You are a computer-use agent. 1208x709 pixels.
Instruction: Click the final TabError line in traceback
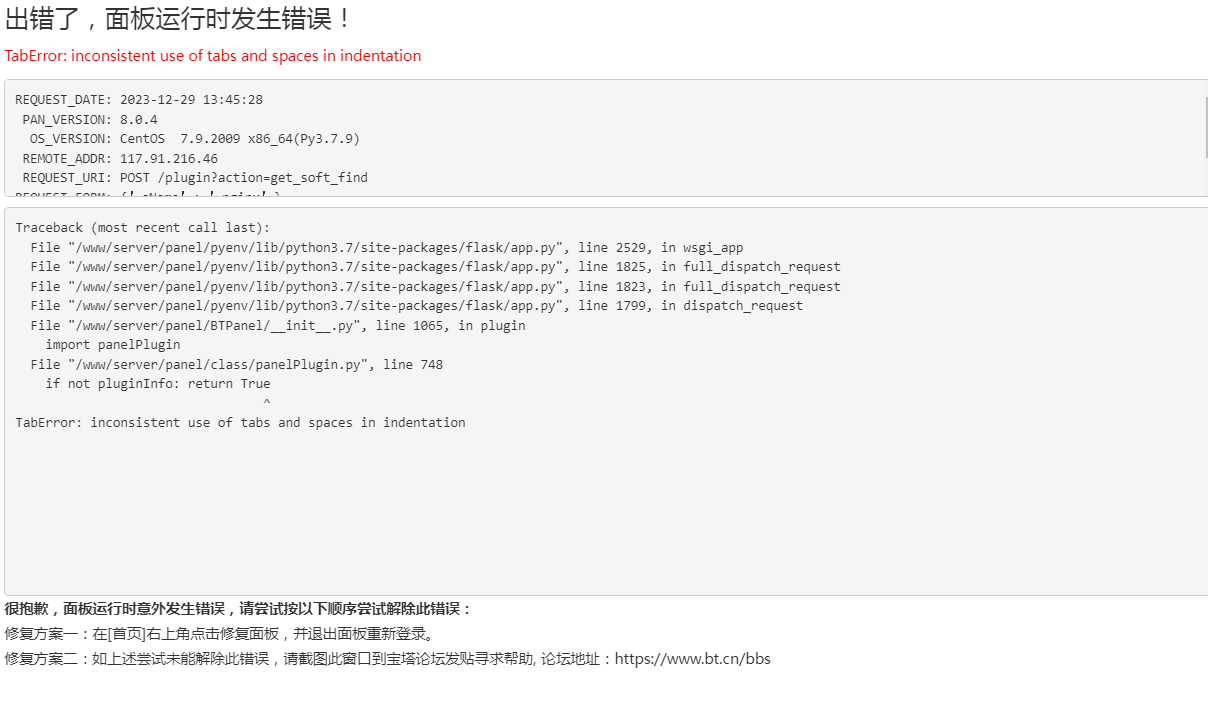point(240,423)
